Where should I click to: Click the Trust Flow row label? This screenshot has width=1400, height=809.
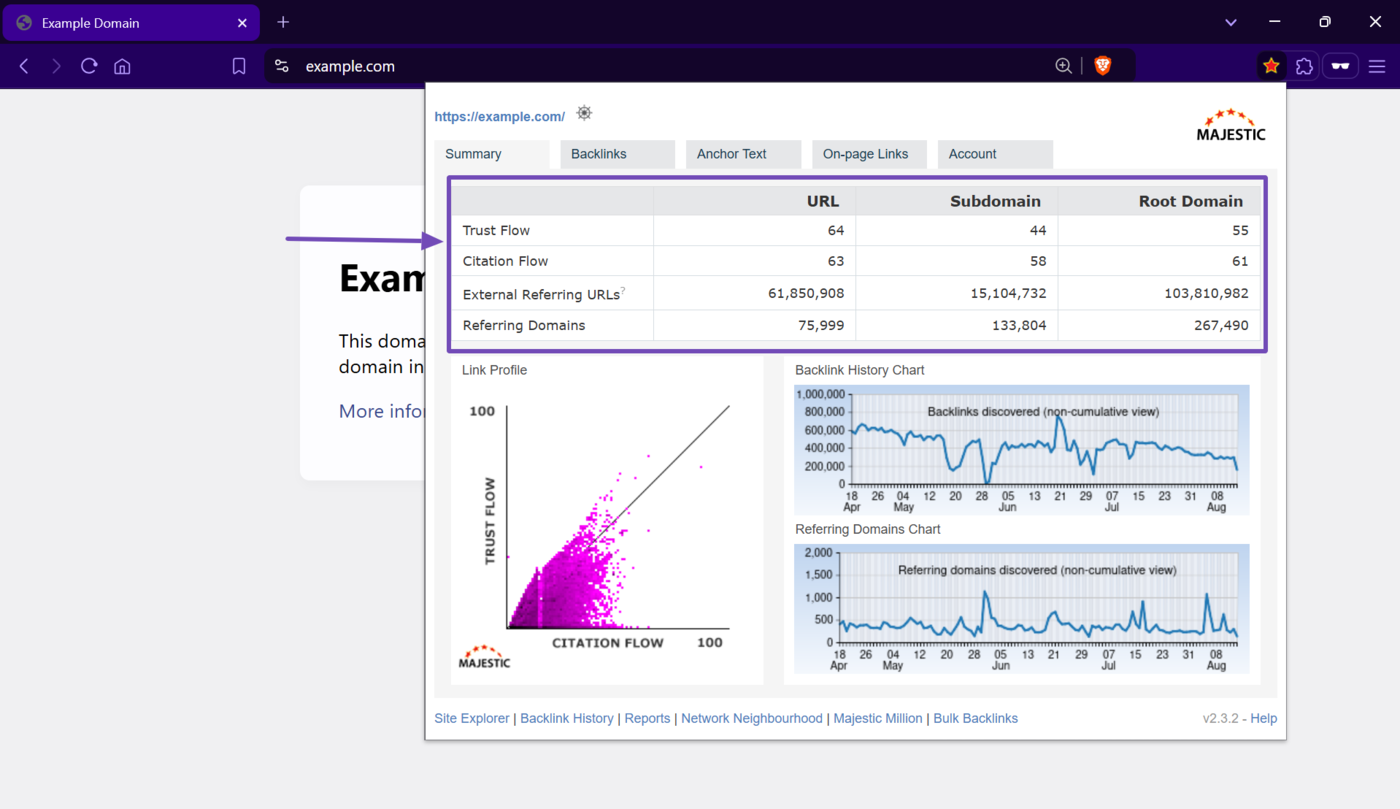pos(496,230)
